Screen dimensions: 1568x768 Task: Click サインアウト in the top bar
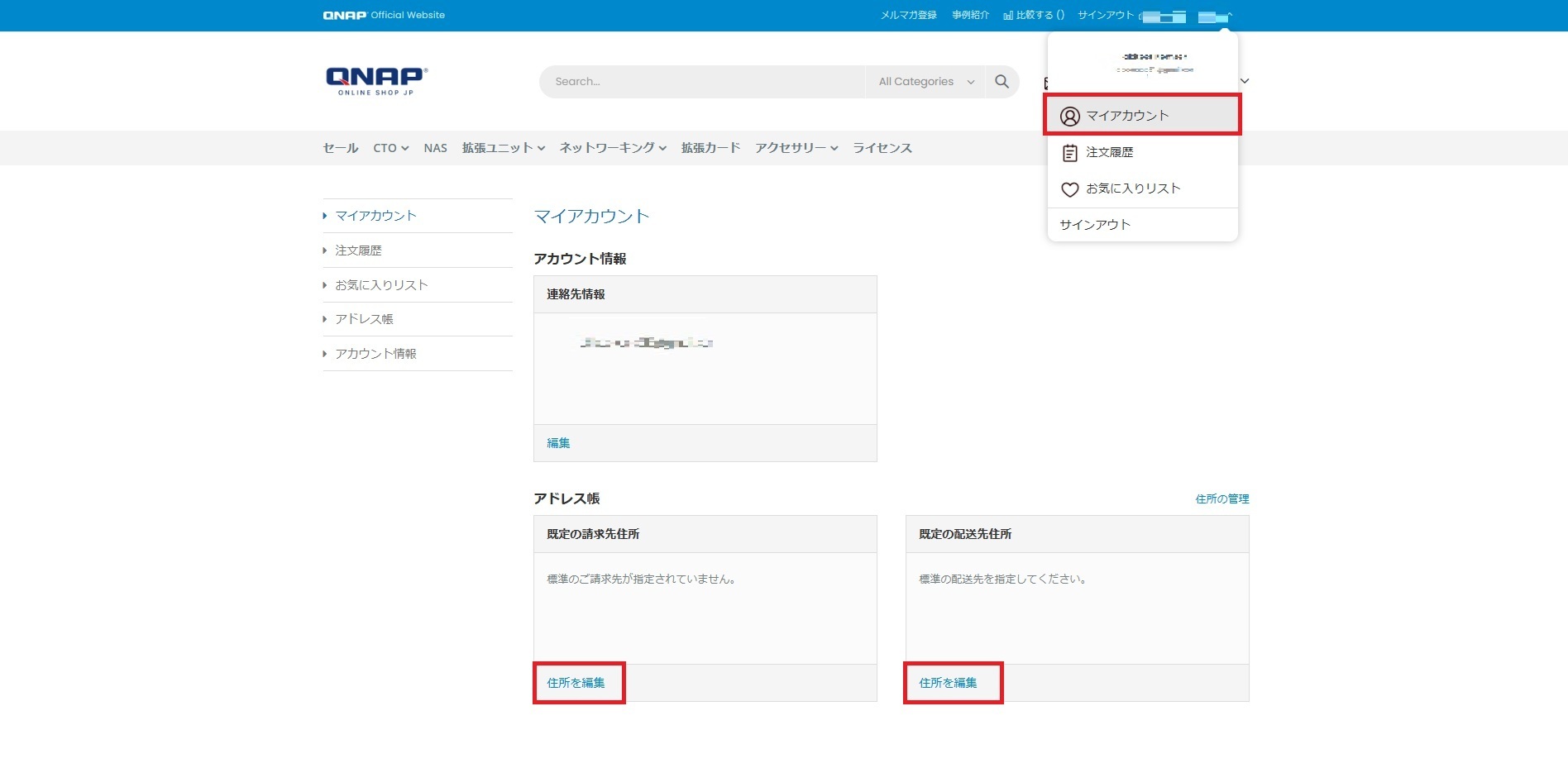tap(1106, 15)
